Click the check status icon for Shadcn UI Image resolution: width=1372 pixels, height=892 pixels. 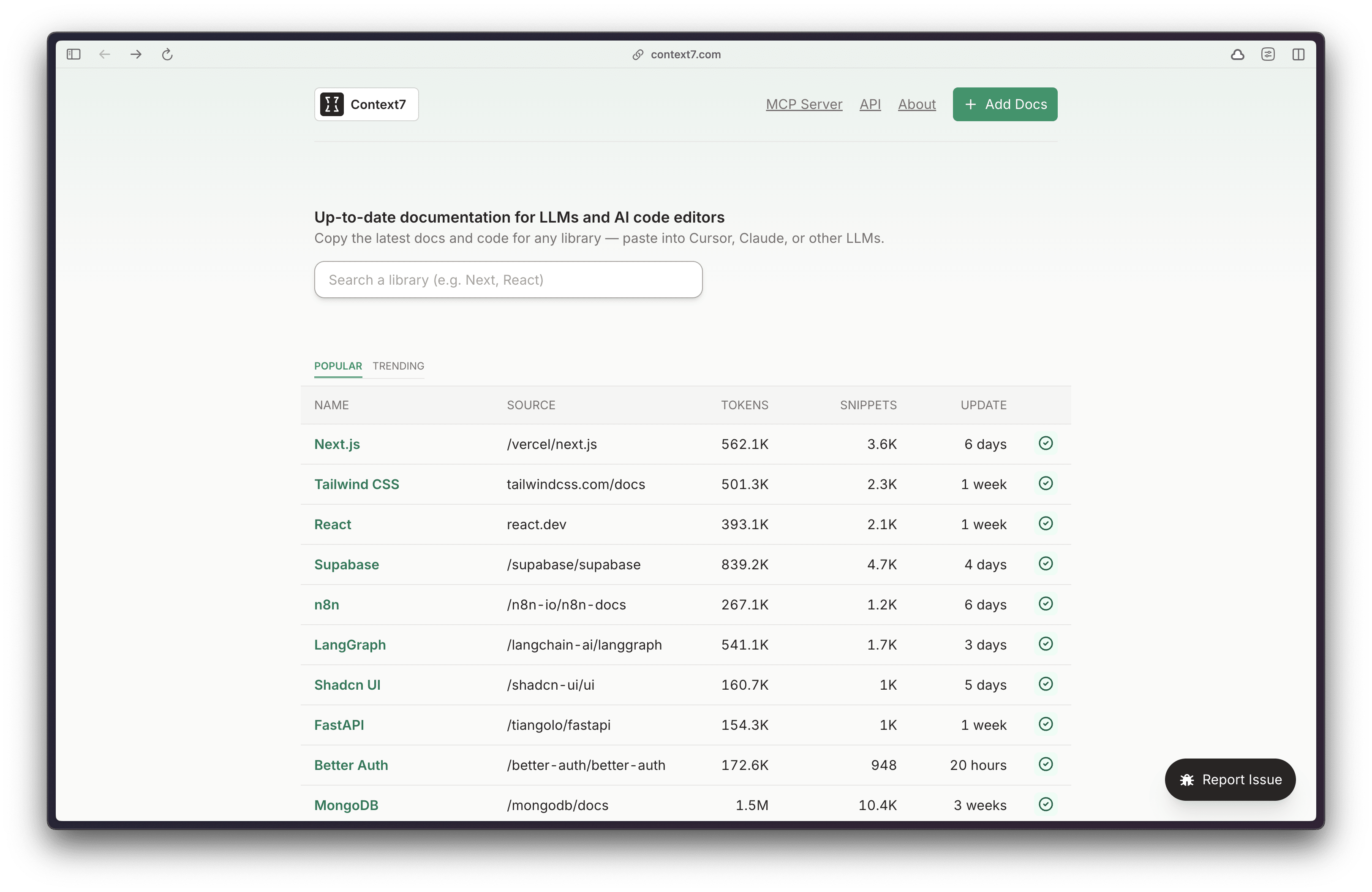(x=1046, y=684)
